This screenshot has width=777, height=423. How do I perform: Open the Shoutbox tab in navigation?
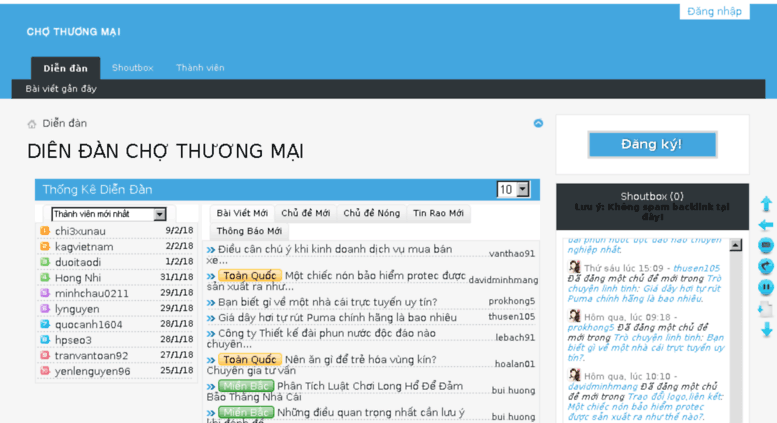(x=132, y=68)
